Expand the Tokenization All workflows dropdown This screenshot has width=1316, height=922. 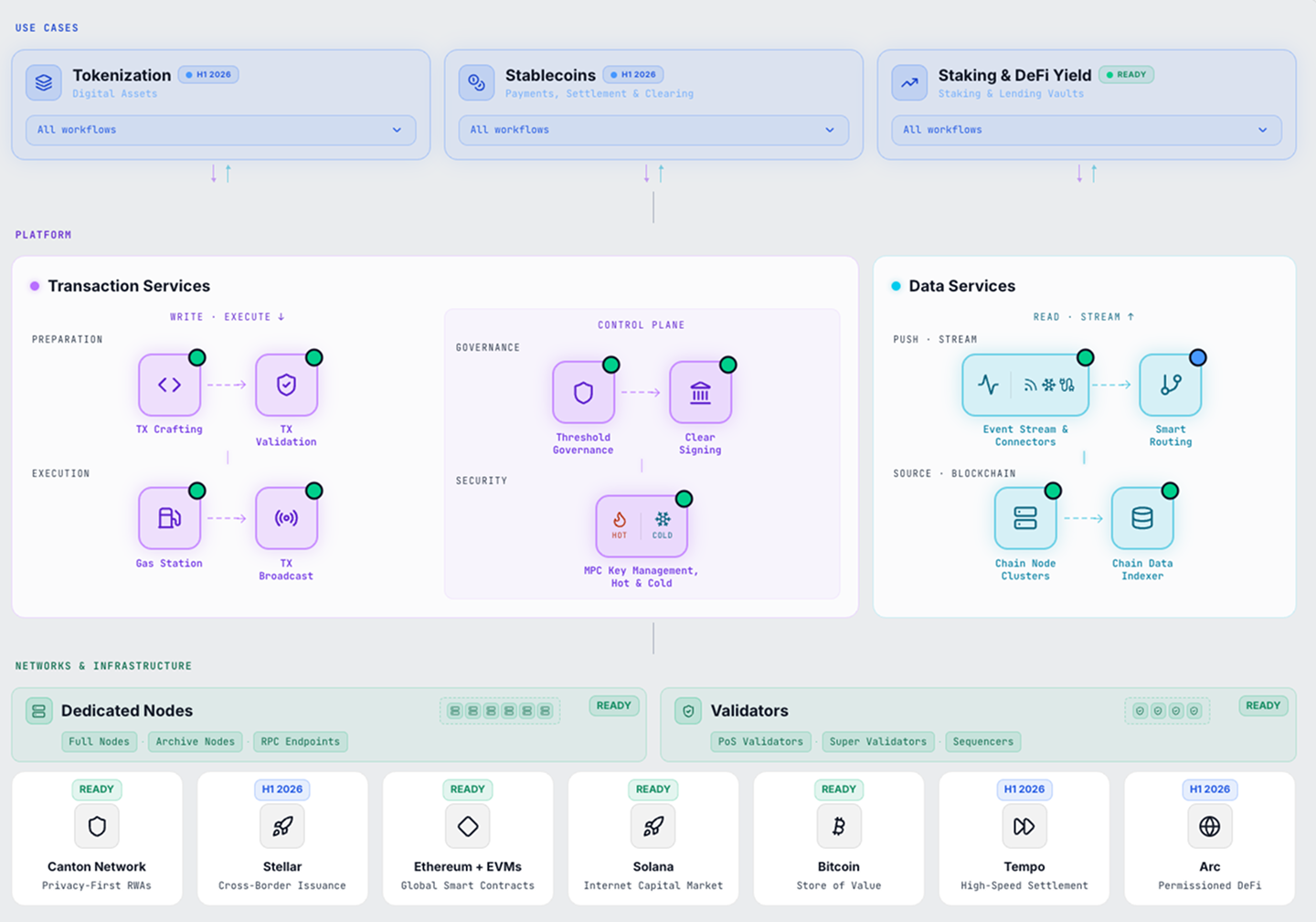coord(221,130)
